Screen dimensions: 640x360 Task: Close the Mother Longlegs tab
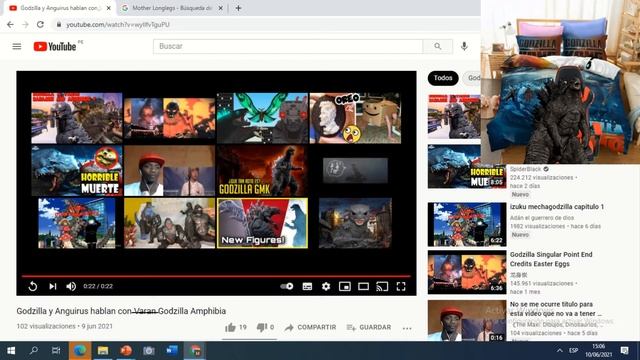point(220,8)
